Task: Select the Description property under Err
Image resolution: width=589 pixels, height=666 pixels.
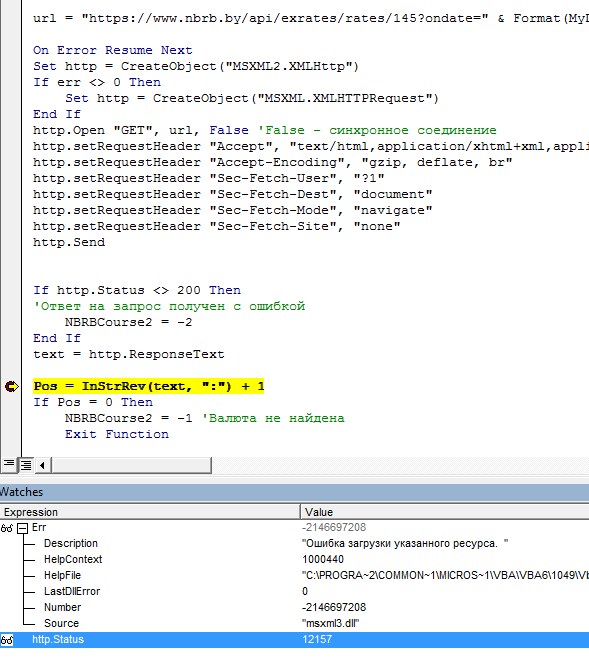Action: coord(70,543)
